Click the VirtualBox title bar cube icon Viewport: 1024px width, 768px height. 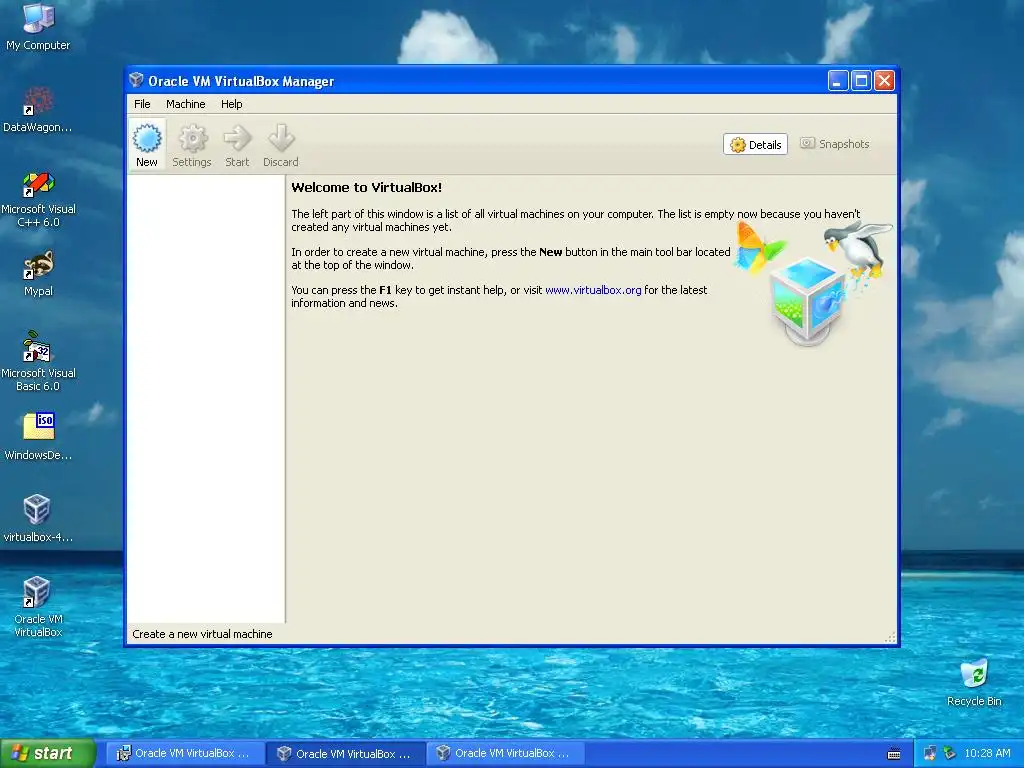point(136,80)
